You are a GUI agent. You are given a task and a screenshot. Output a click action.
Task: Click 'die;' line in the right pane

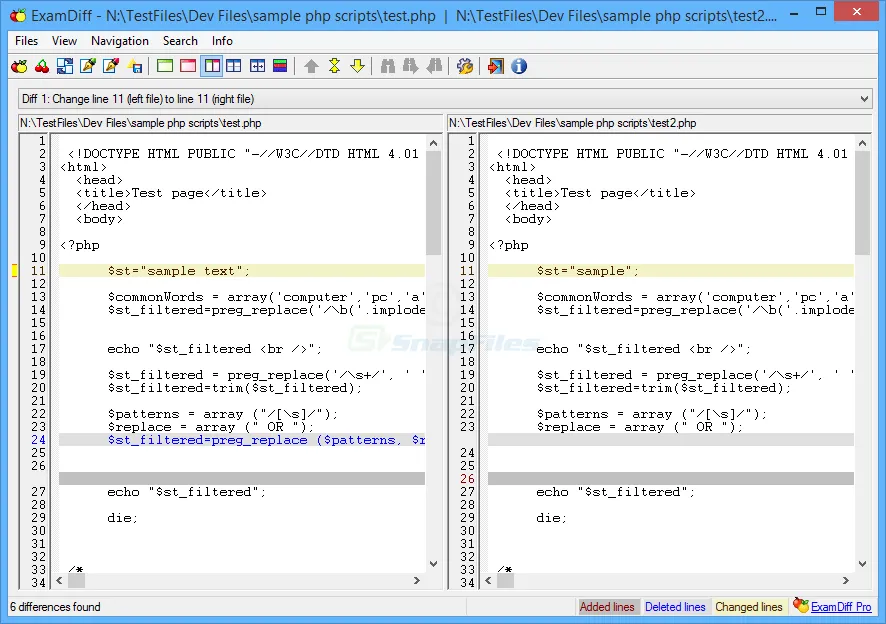click(x=551, y=518)
